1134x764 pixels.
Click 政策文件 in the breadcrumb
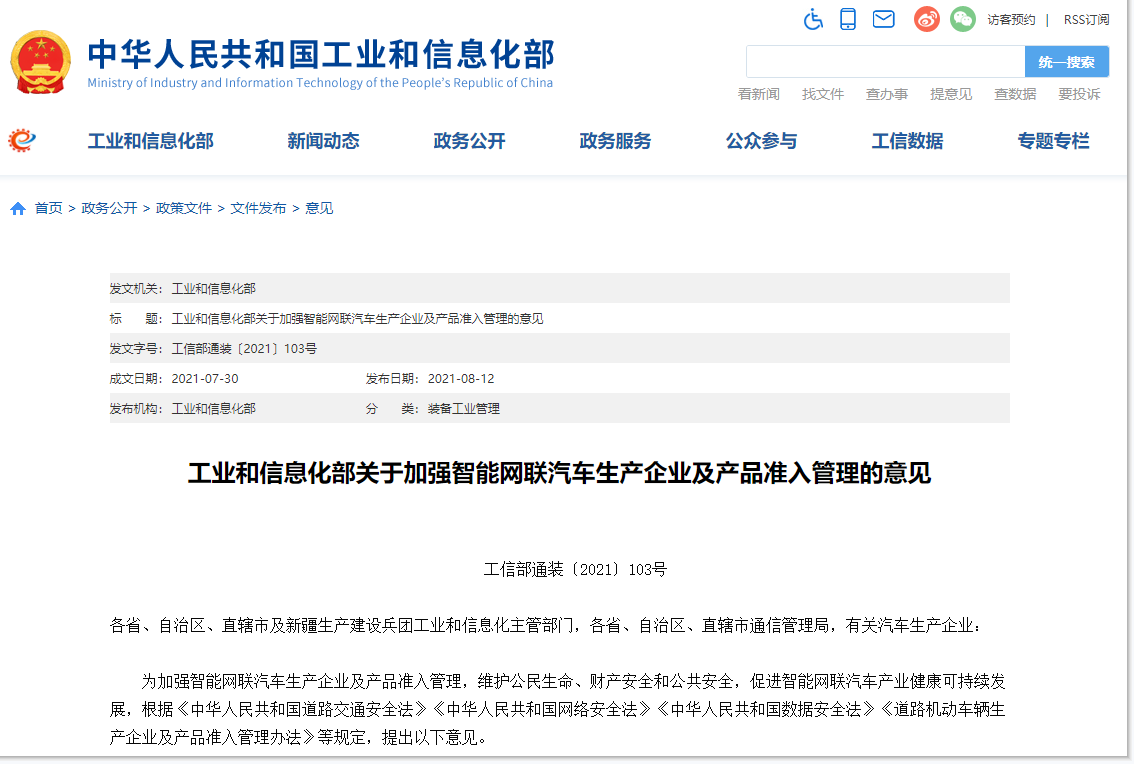[x=184, y=208]
